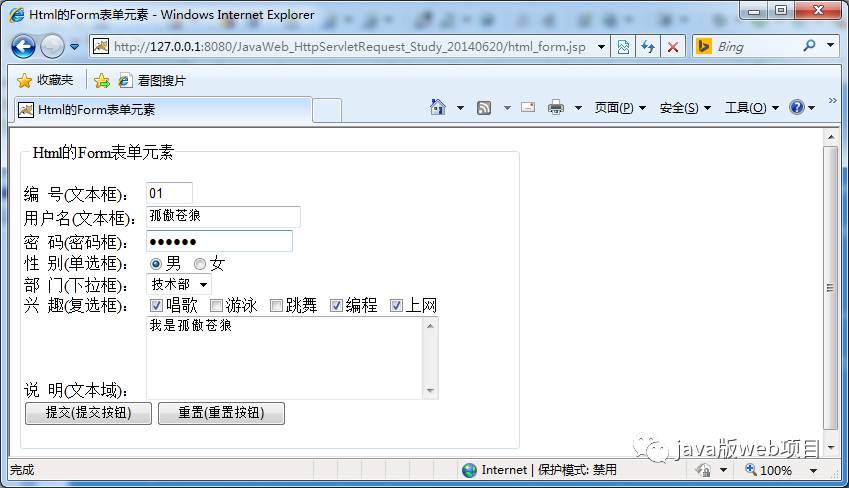
Task: Uncheck the 唱歌 checkbox
Action: tap(156, 305)
